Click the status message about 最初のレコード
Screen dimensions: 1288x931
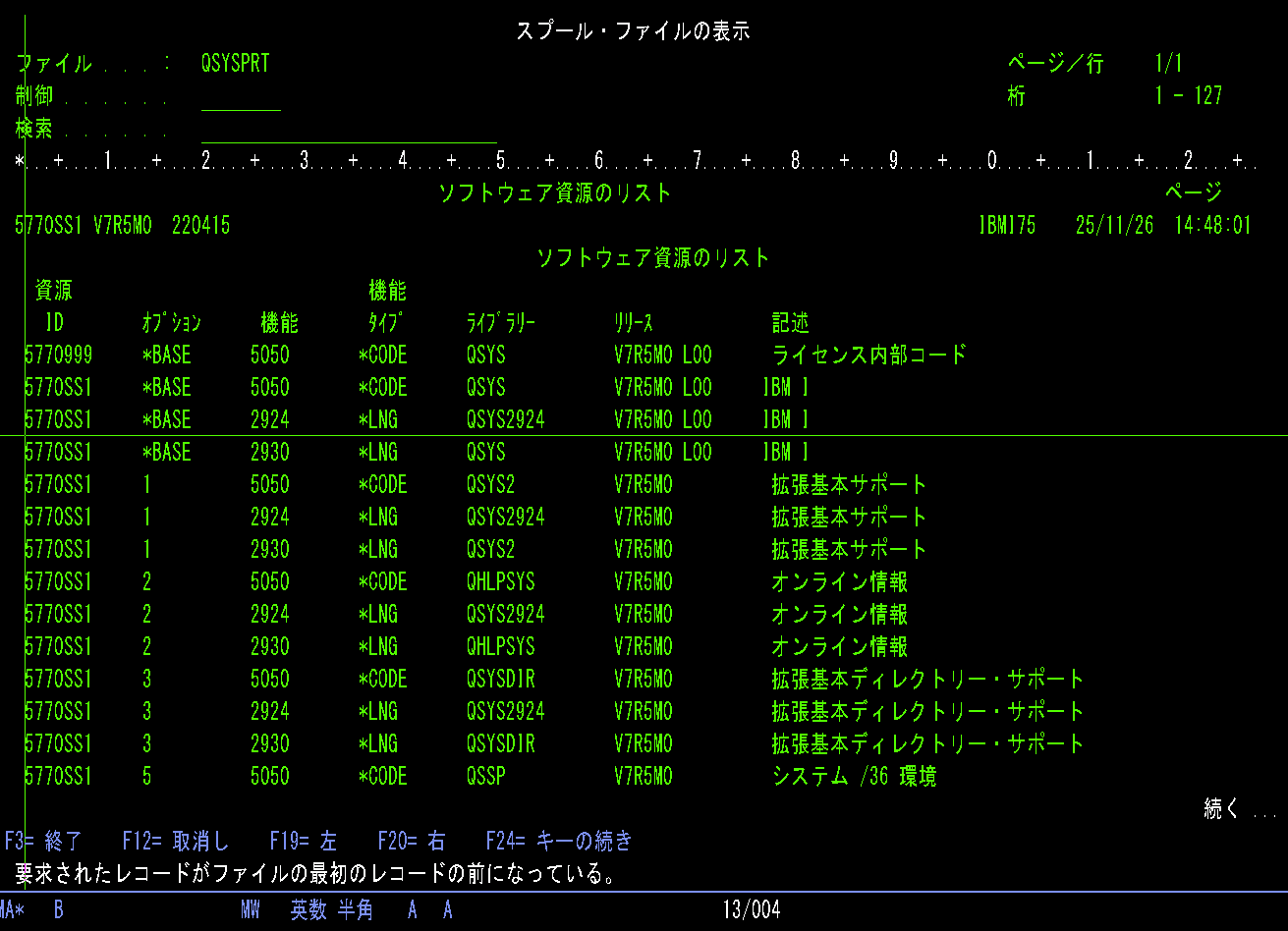pos(316,874)
